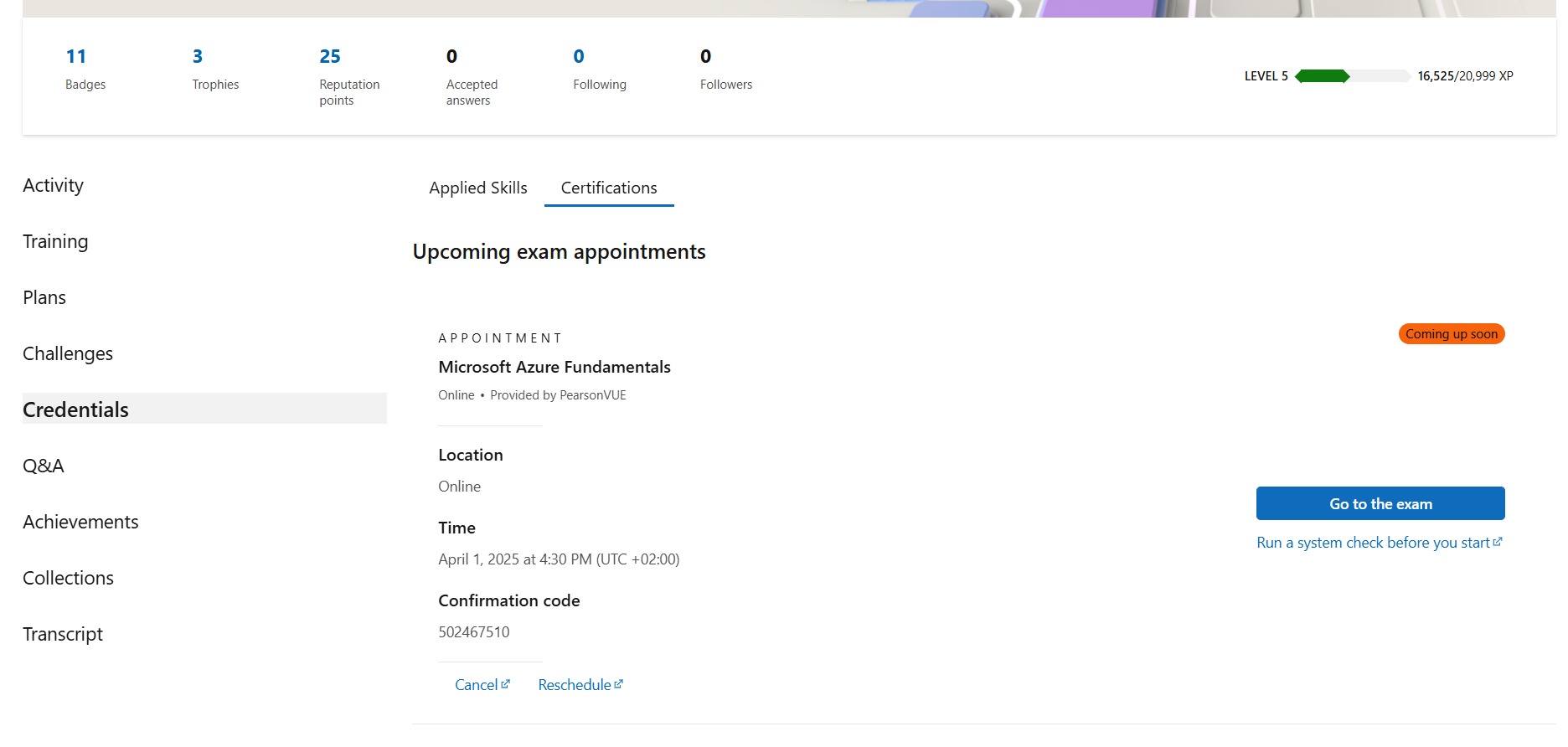Go to Collections in the sidebar
This screenshot has width=1568, height=747.
tap(68, 578)
